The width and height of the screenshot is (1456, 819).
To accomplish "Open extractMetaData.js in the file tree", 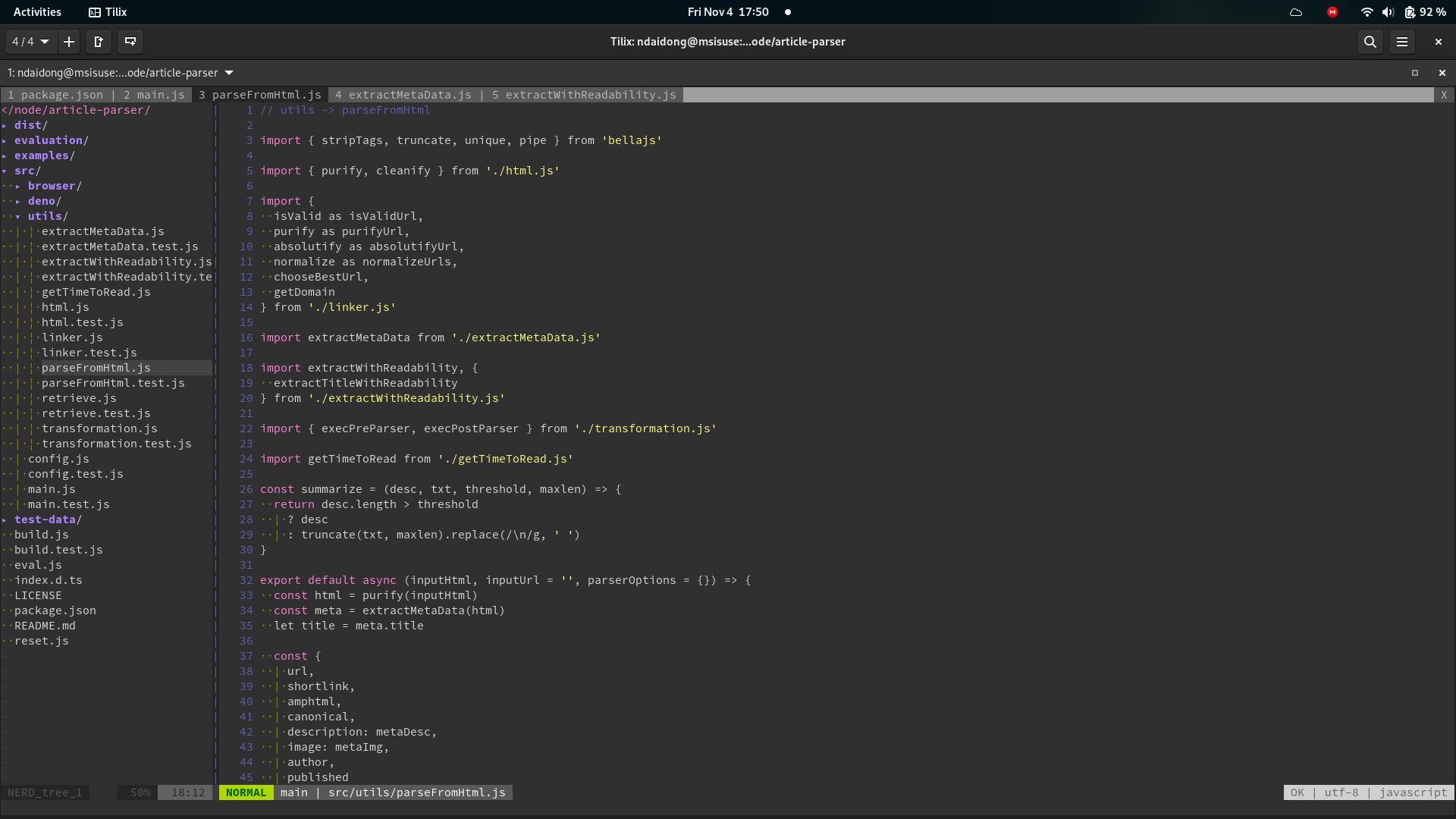I will pyautogui.click(x=103, y=231).
